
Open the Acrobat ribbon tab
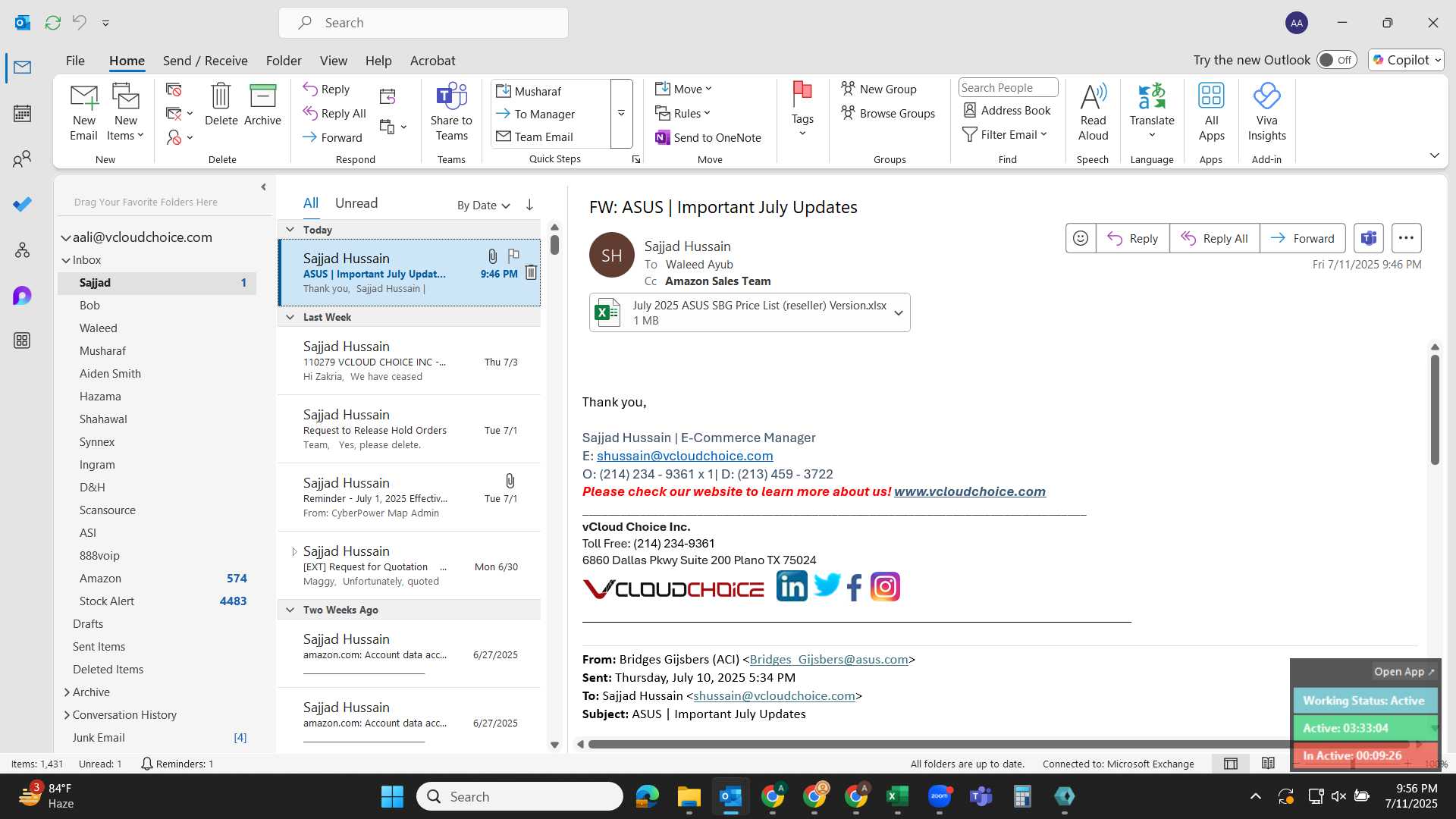[x=432, y=61]
